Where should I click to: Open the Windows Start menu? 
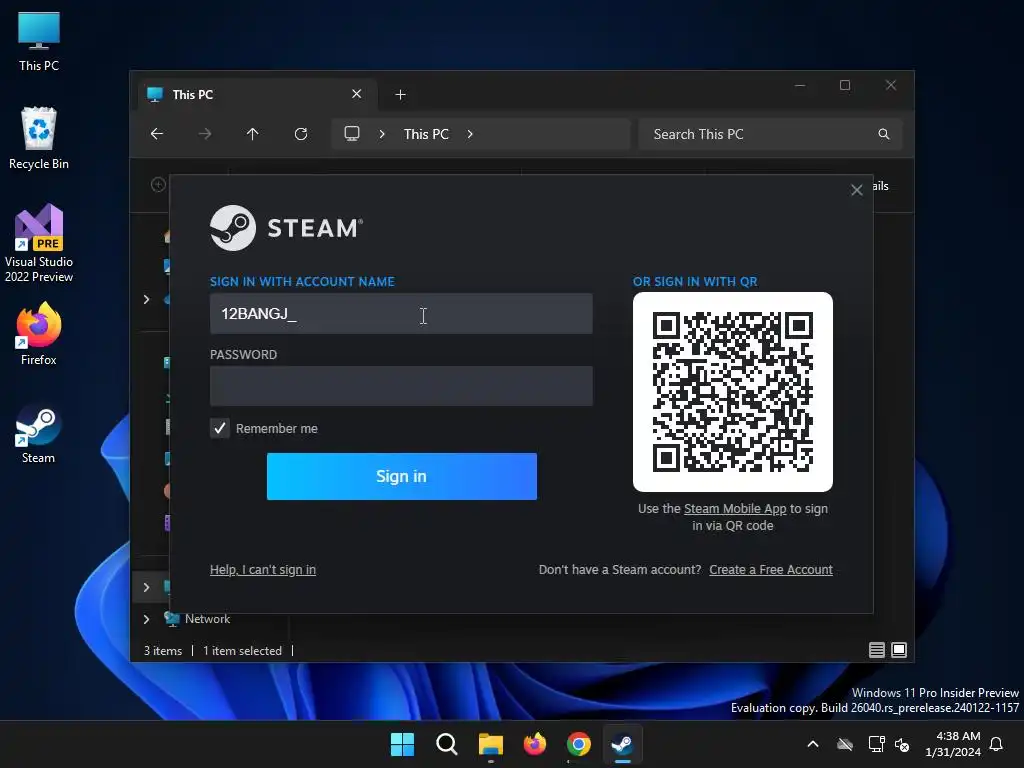pos(402,744)
